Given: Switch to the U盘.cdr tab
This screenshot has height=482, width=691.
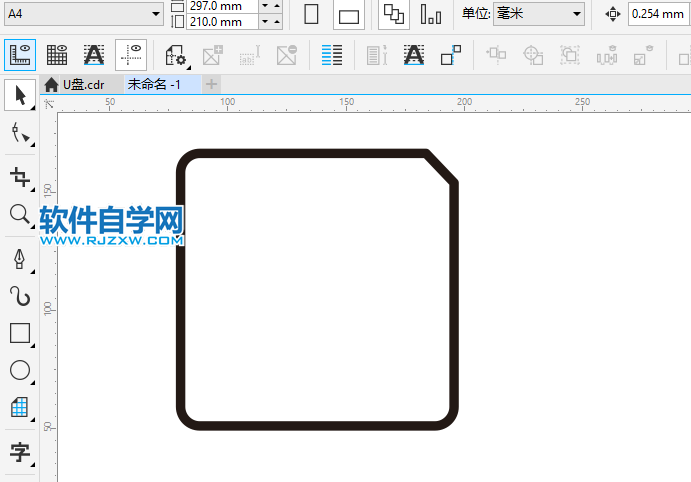Looking at the screenshot, I should (x=83, y=84).
